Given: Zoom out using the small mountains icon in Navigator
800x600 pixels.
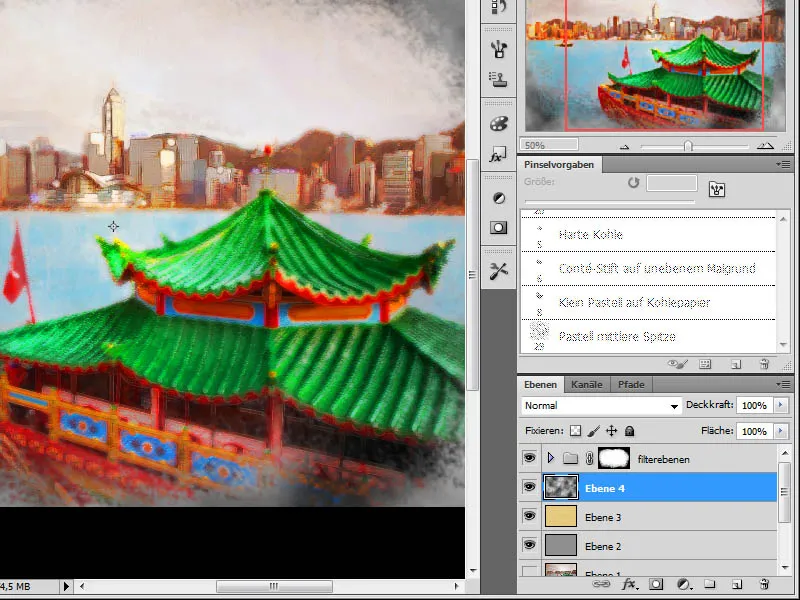Looking at the screenshot, I should click(624, 146).
